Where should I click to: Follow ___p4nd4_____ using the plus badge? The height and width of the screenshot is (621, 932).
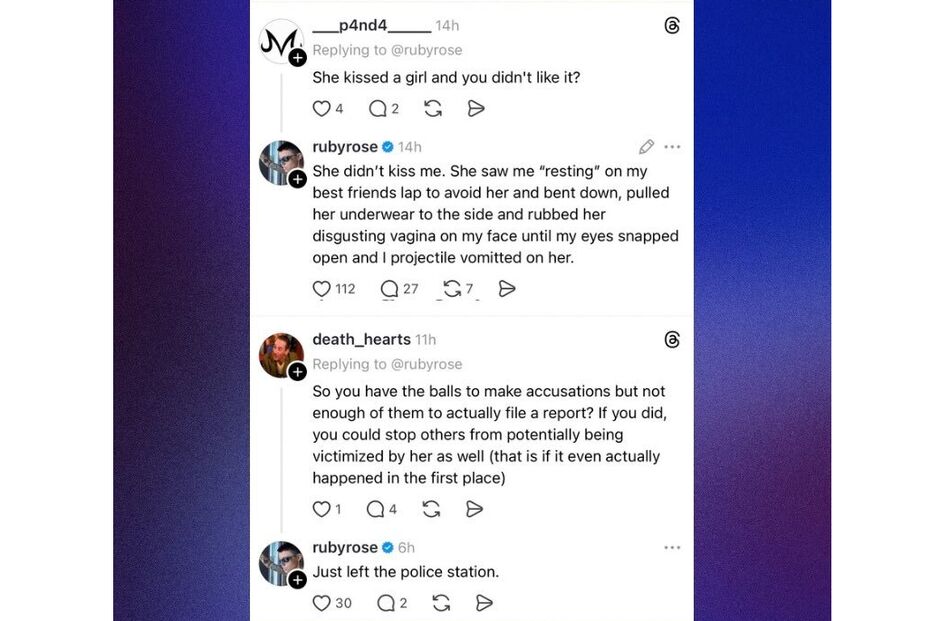pyautogui.click(x=297, y=58)
